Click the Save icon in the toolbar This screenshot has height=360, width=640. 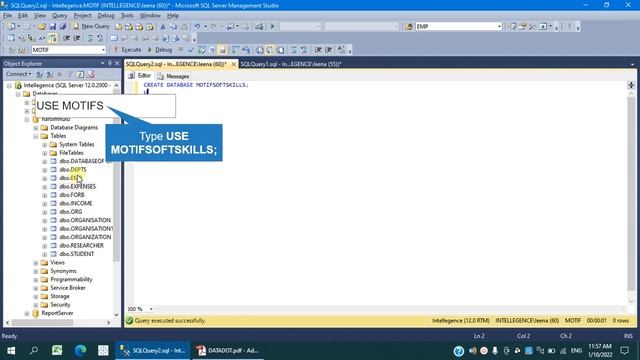(x=53, y=26)
